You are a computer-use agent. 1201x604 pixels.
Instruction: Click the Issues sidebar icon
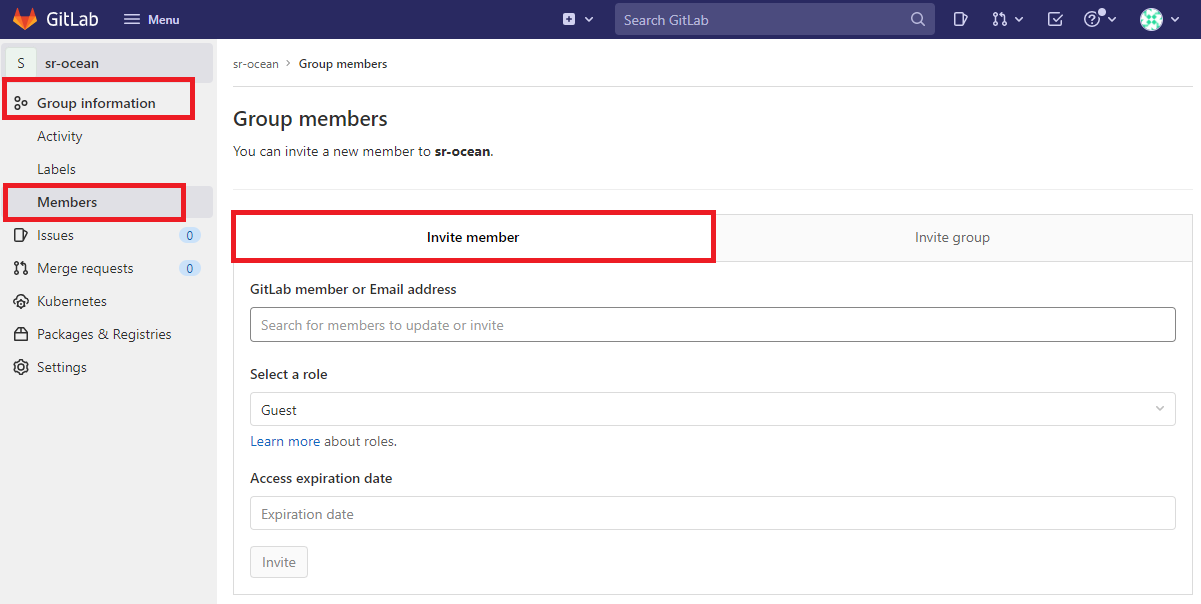(20, 235)
